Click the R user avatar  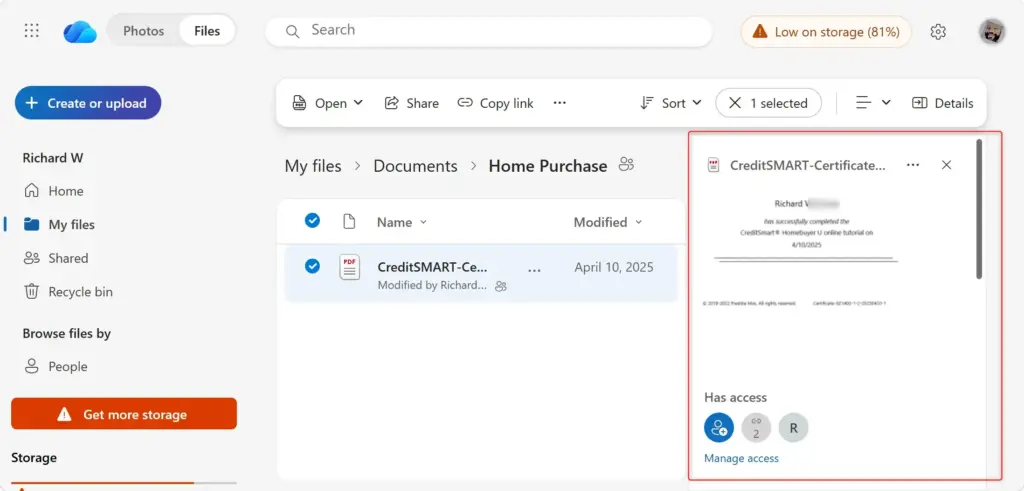click(793, 428)
